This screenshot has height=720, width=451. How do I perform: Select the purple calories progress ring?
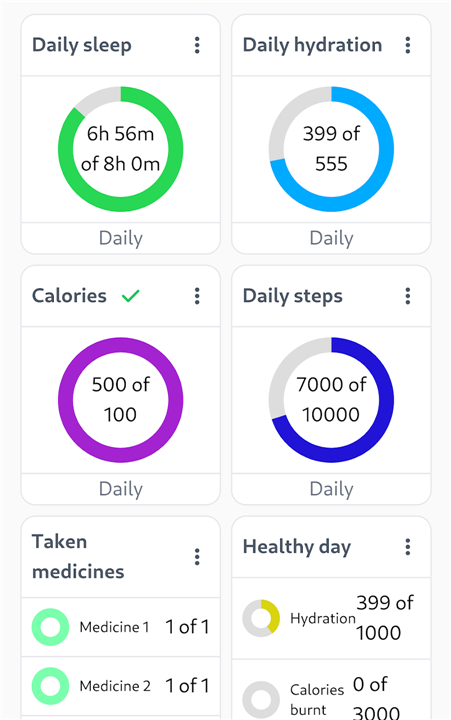click(120, 400)
